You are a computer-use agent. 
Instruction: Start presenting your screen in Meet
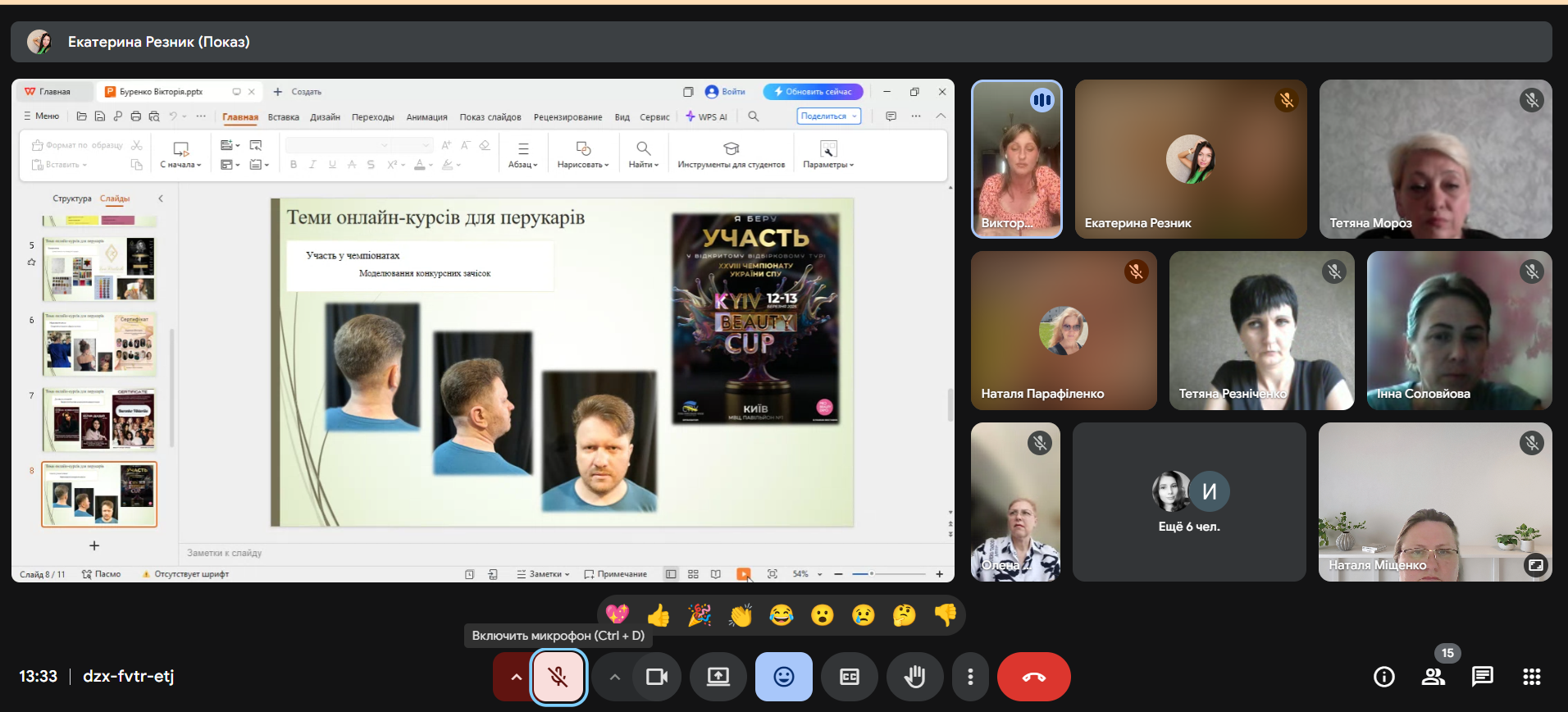click(718, 677)
